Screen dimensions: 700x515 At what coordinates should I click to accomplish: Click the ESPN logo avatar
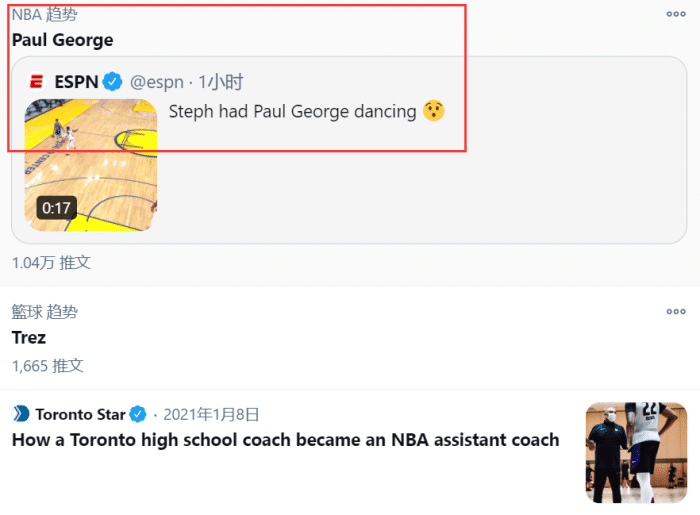pyautogui.click(x=37, y=82)
